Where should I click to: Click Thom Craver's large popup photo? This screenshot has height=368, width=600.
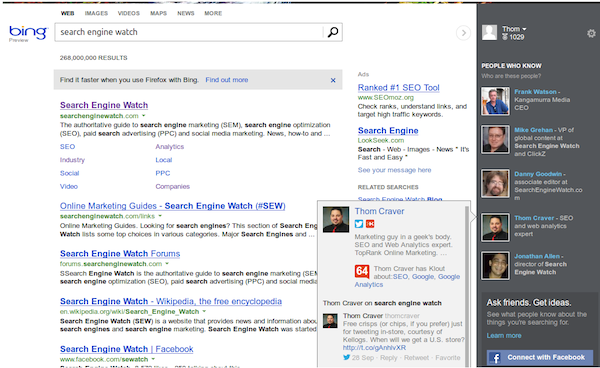point(336,220)
